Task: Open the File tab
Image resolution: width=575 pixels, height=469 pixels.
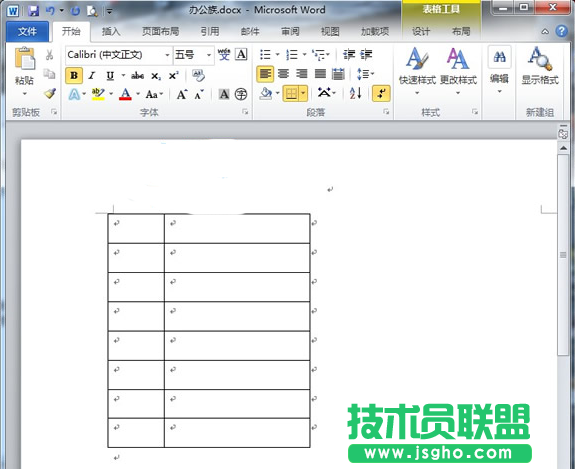Action: [x=28, y=32]
